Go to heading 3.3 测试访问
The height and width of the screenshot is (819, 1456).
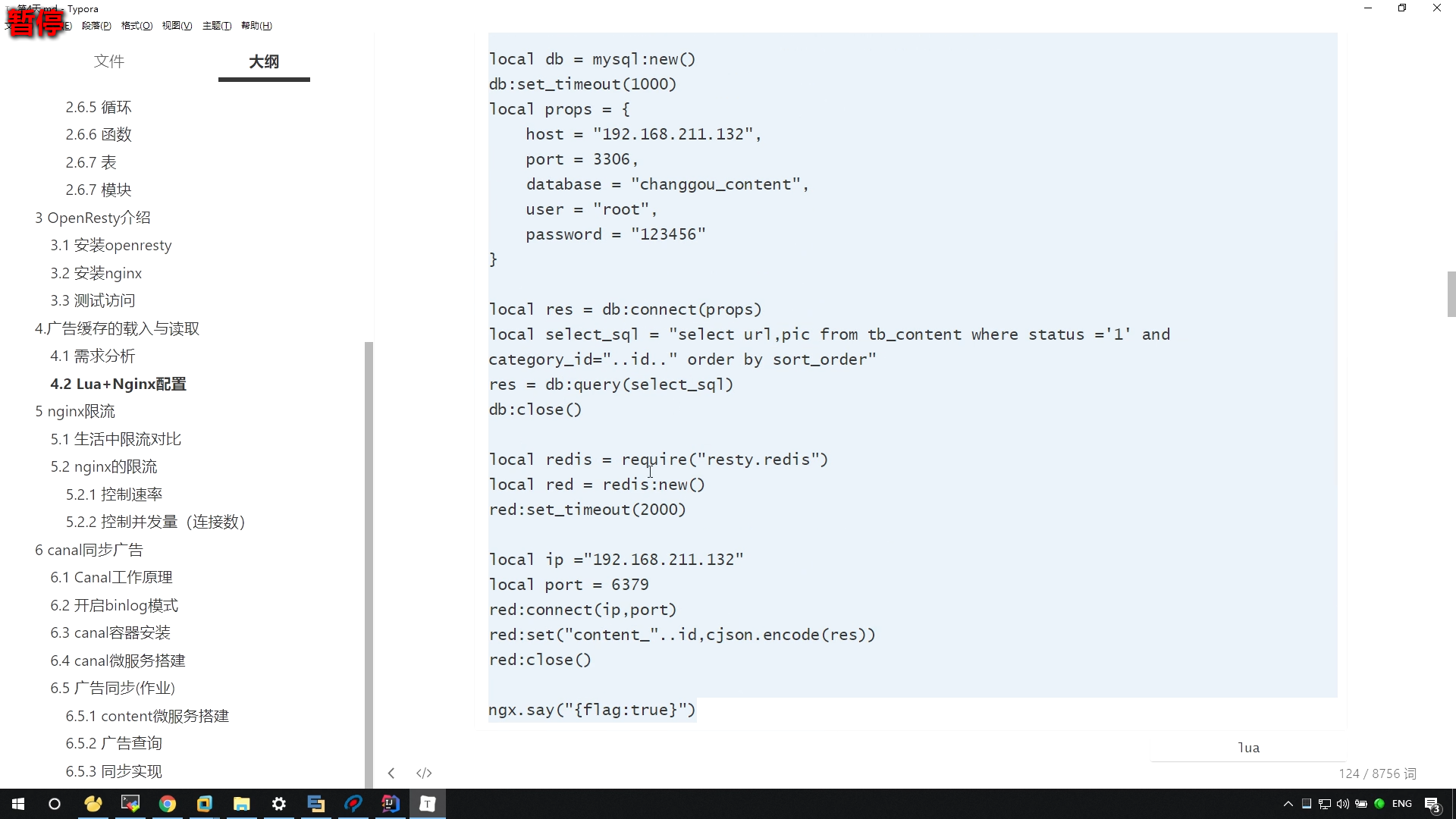coord(93,300)
